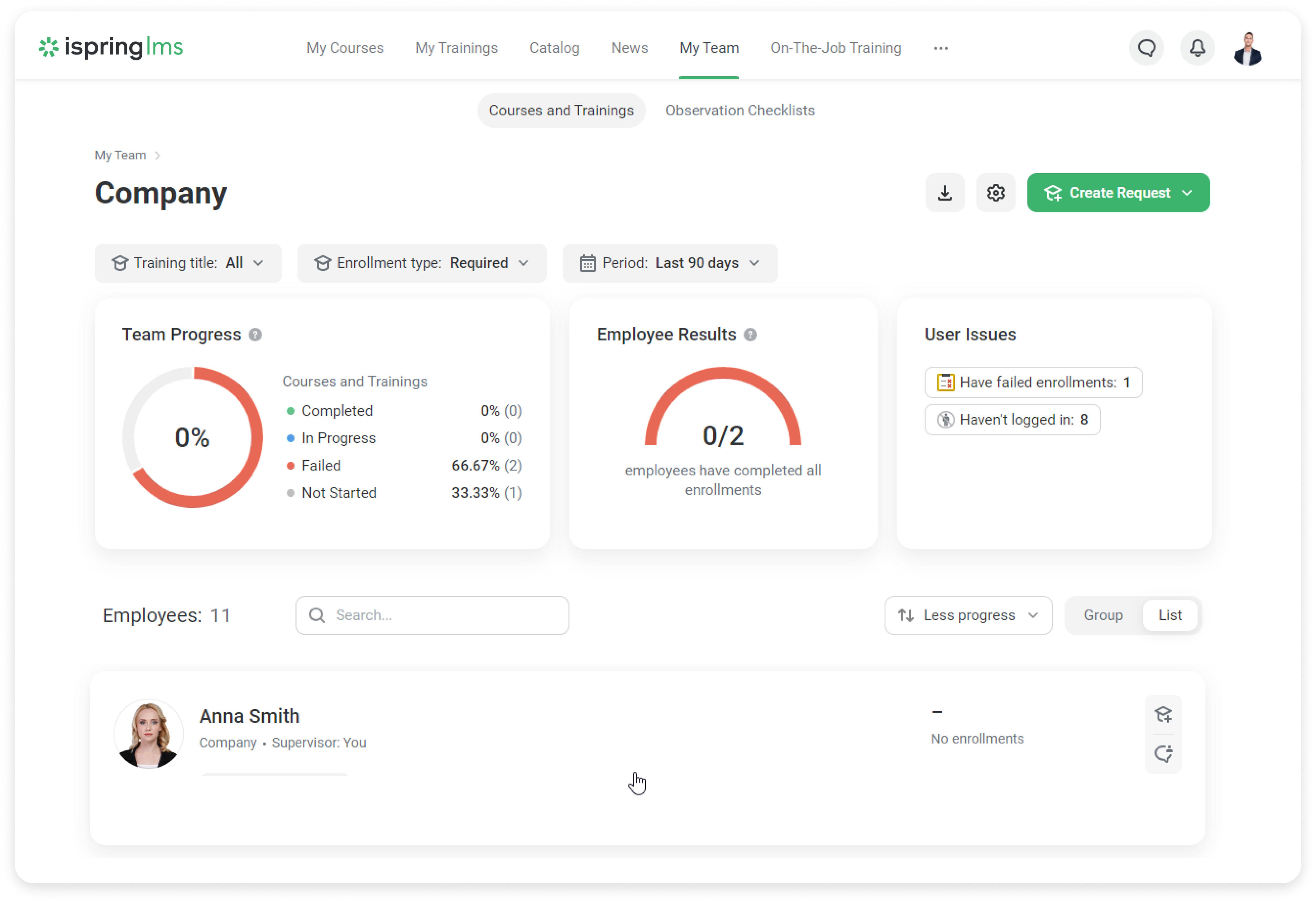
Task: Go to My Courses
Action: pyautogui.click(x=345, y=48)
